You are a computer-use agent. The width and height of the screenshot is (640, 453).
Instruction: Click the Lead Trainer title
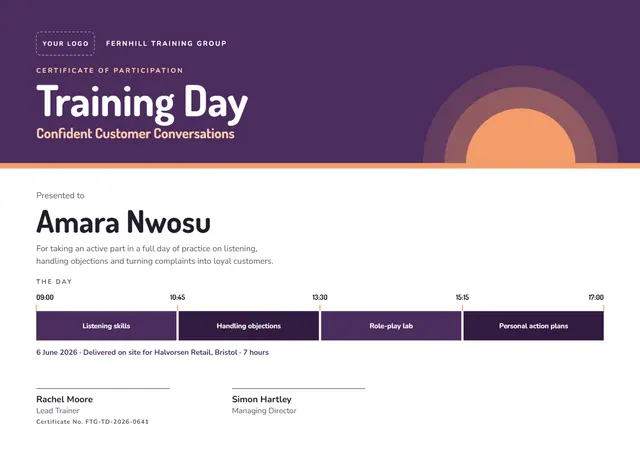(58, 411)
